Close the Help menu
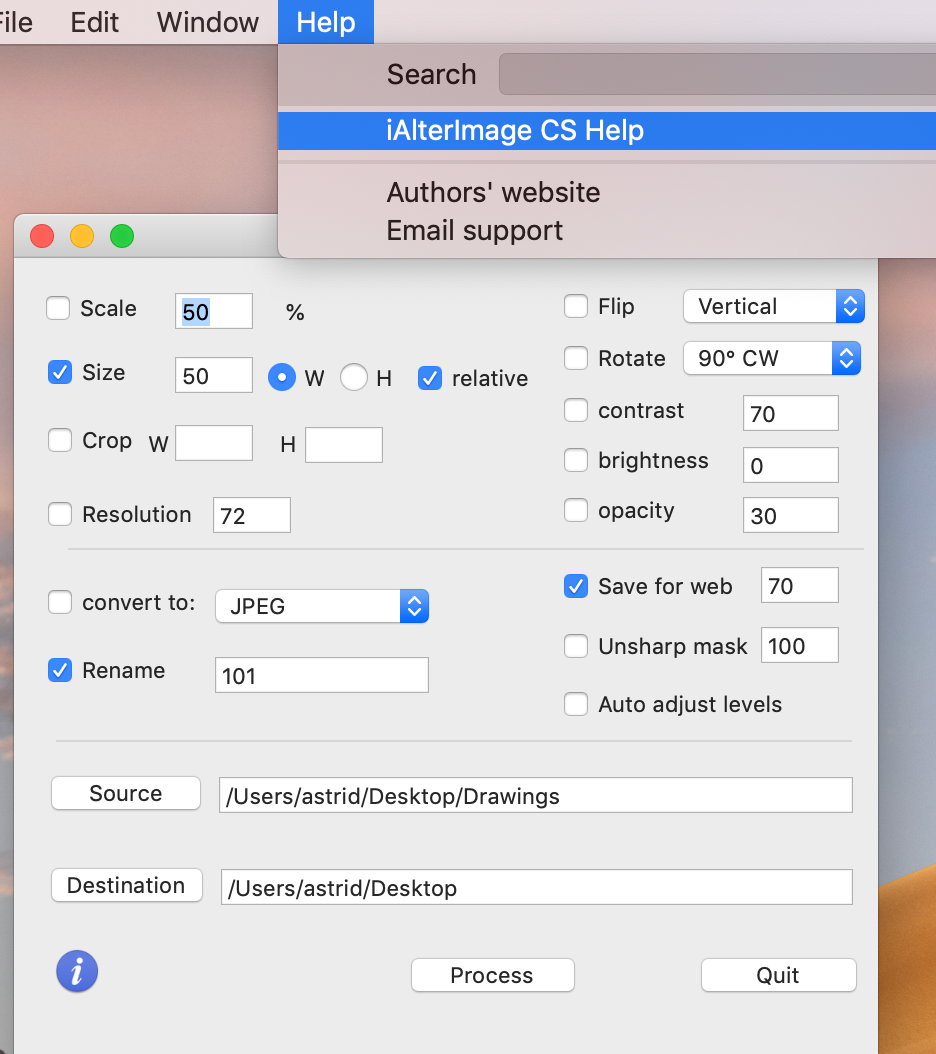 coord(326,22)
